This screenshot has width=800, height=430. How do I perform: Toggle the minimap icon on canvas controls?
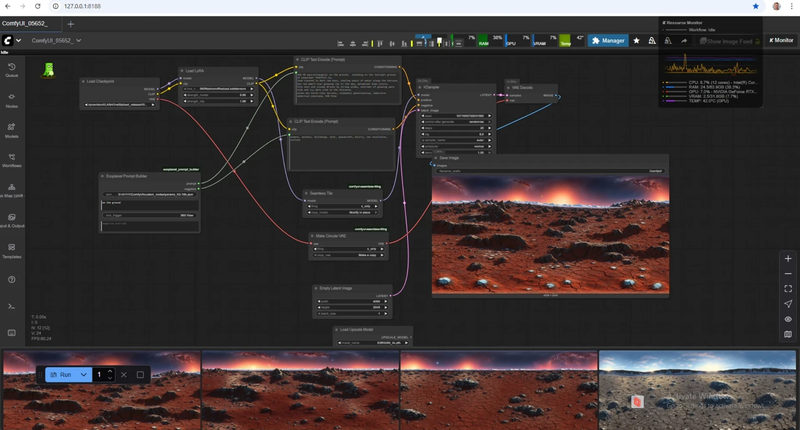(x=788, y=335)
